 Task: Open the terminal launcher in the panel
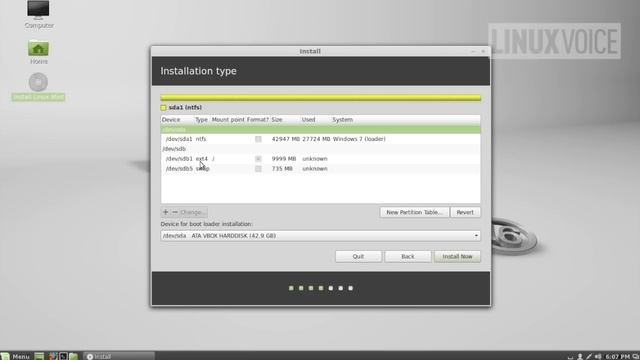tap(63, 356)
